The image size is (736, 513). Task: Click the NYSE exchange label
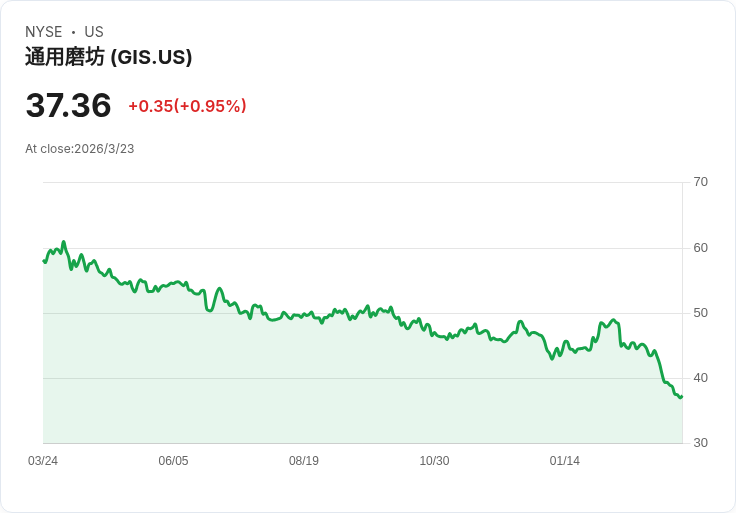click(x=44, y=32)
